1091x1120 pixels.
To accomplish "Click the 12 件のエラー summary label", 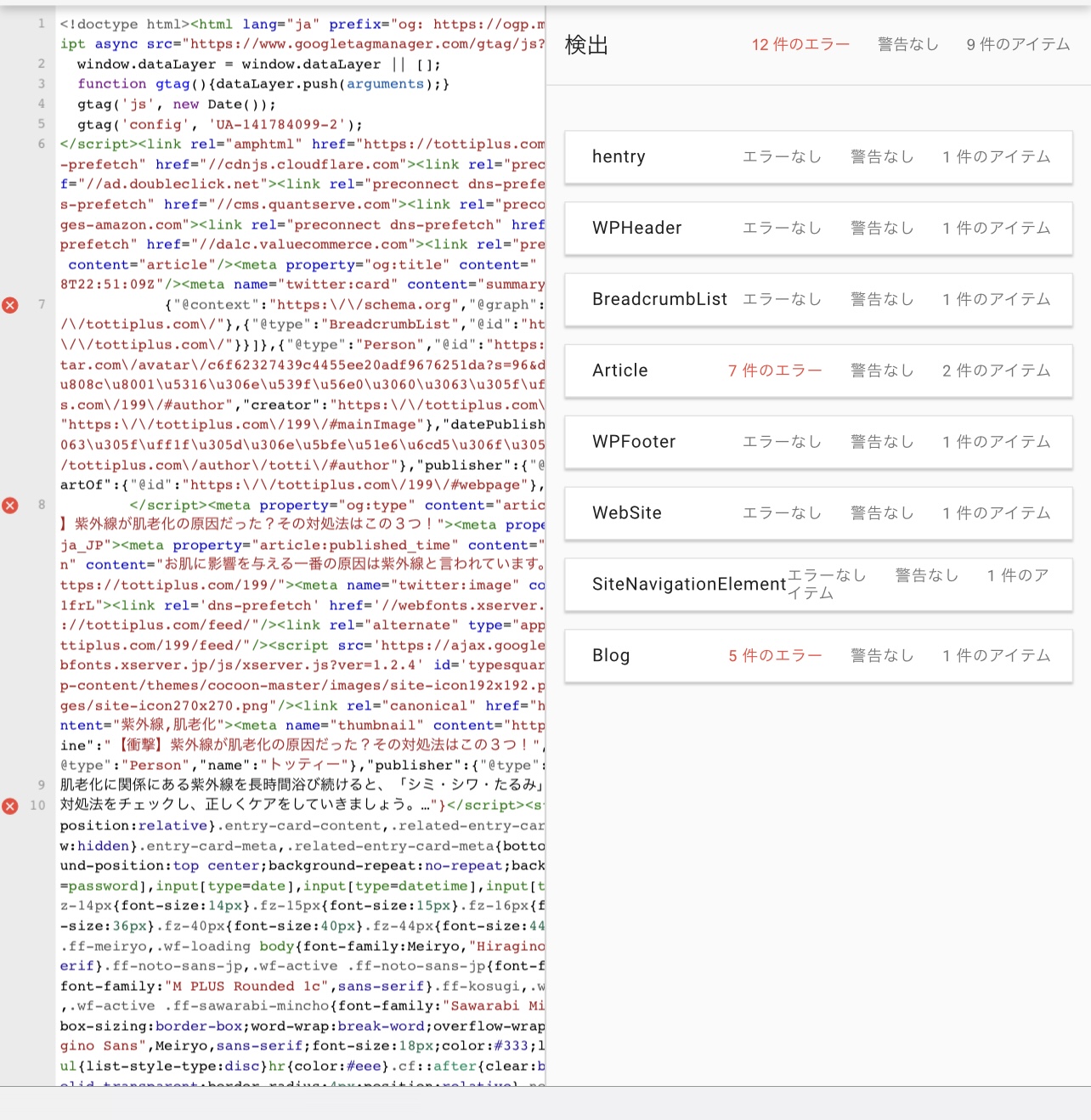I will point(800,44).
